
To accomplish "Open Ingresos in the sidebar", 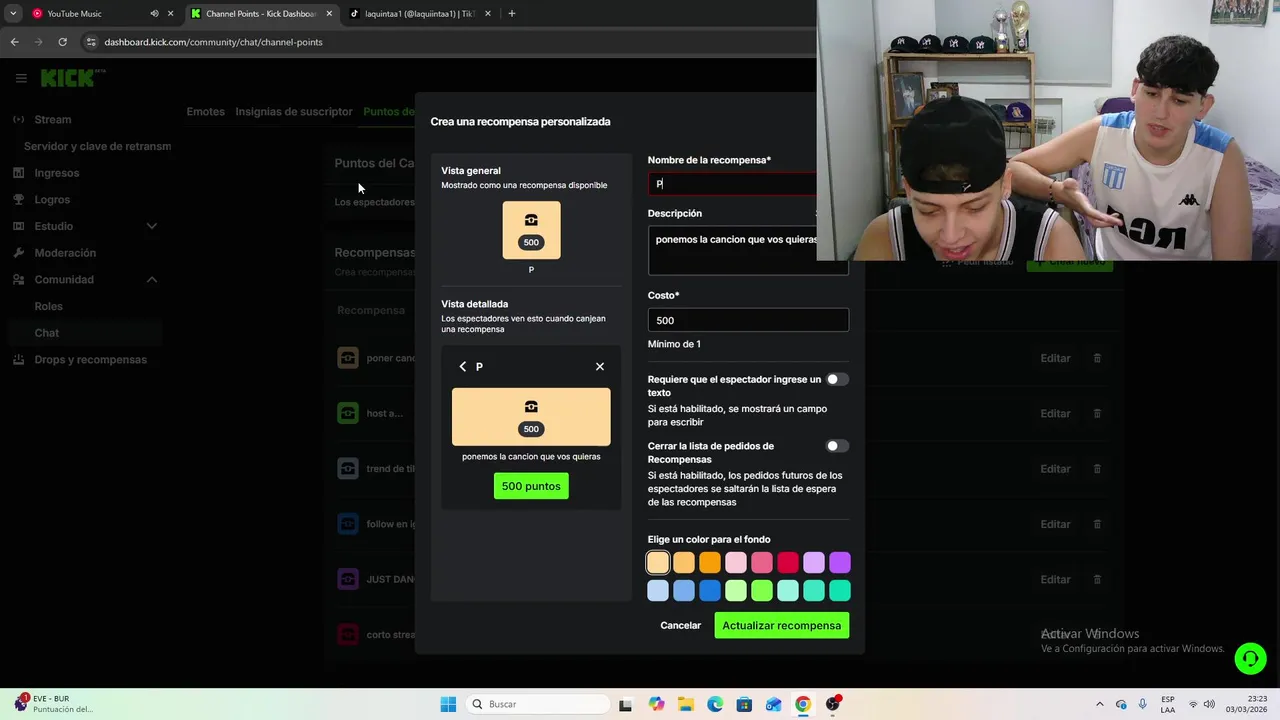I will [56, 173].
